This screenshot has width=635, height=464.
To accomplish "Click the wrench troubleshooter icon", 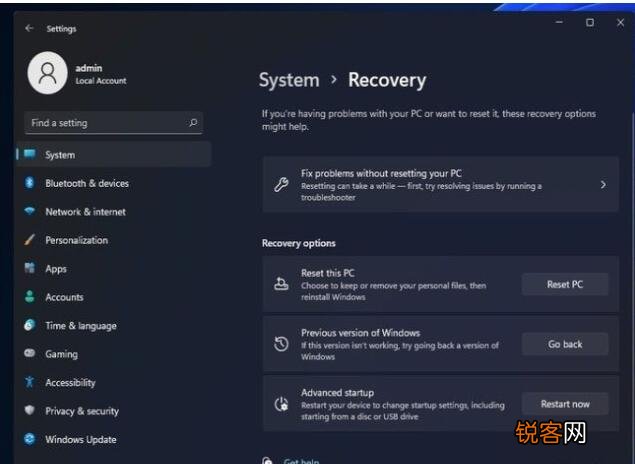I will tap(281, 185).
